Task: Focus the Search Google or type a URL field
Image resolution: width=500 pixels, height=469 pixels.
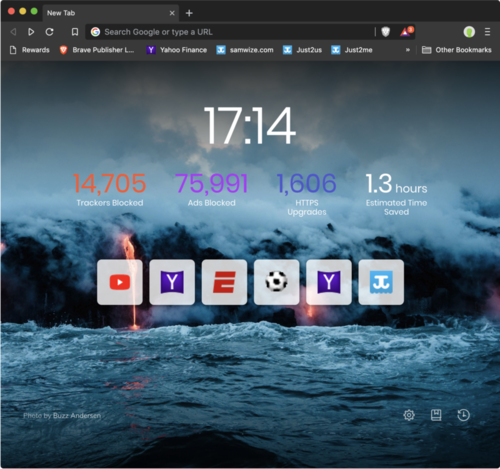Action: pos(230,32)
